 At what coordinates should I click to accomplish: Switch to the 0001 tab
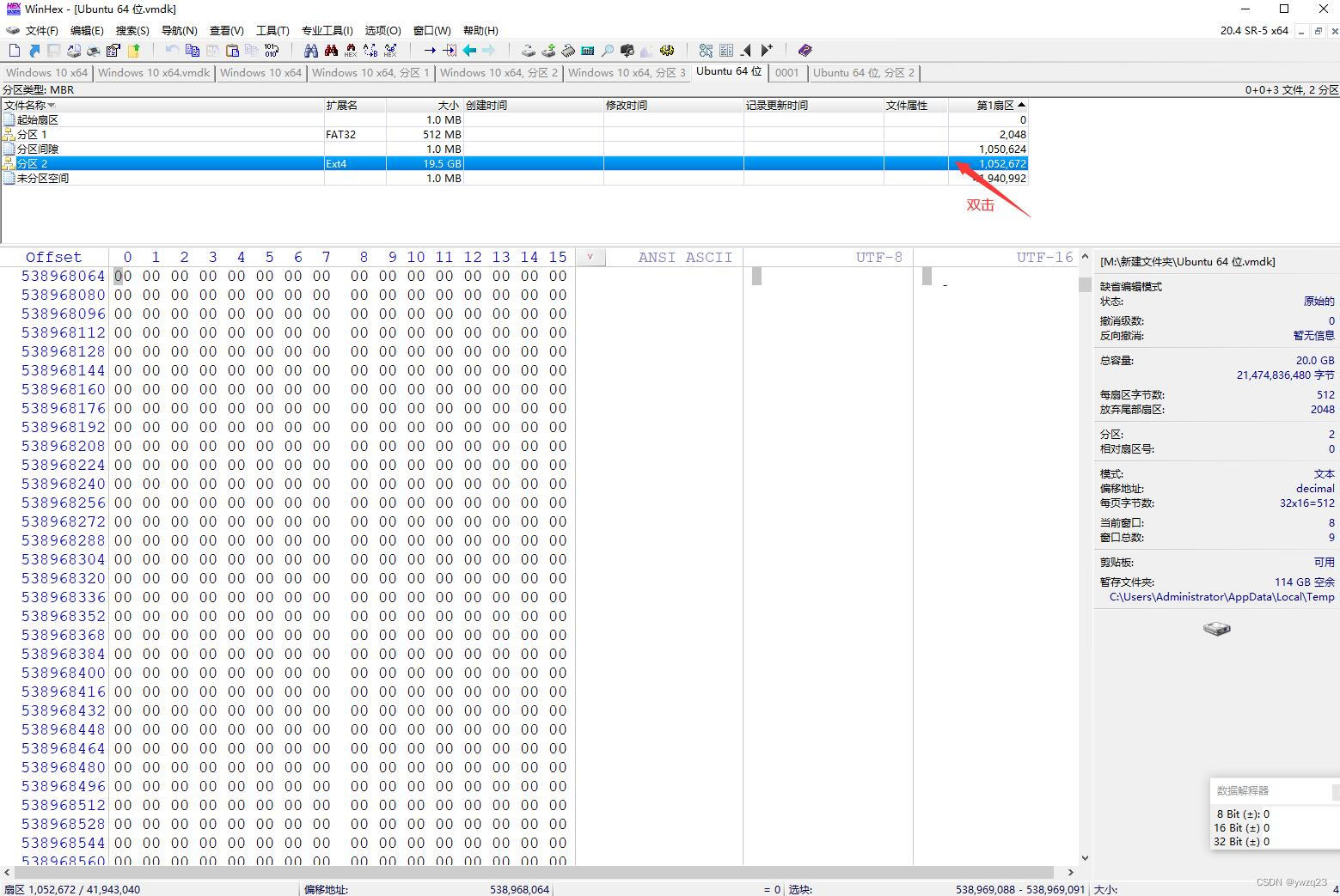[x=787, y=73]
